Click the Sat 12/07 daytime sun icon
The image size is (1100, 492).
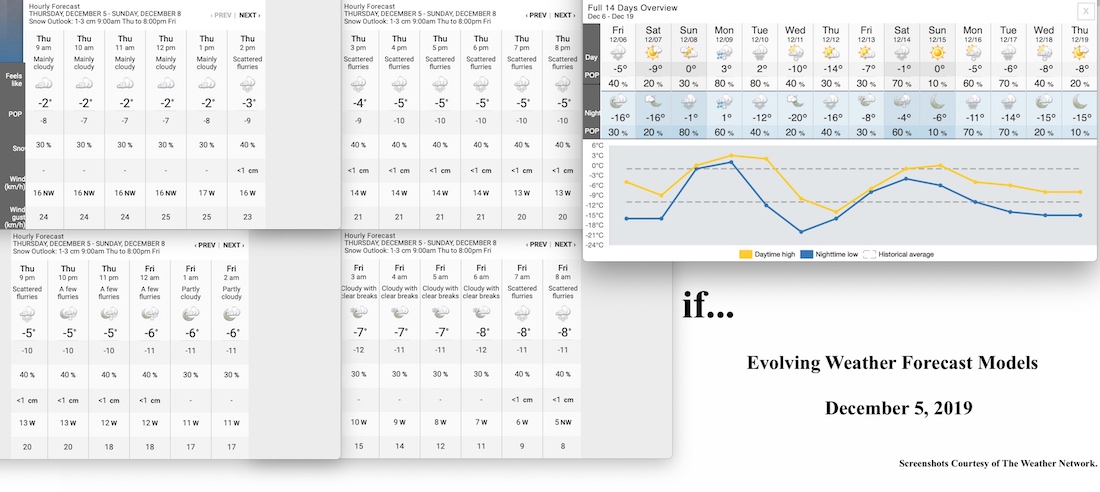653,52
